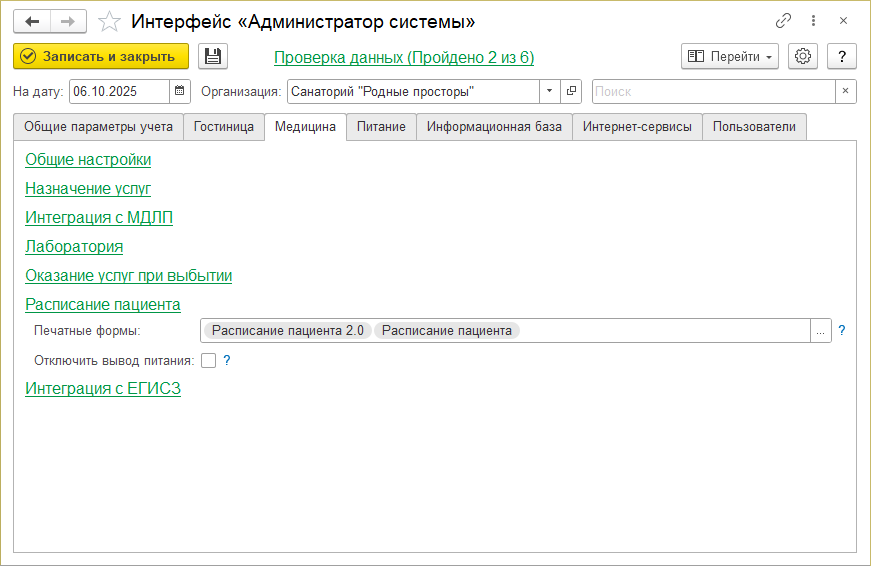This screenshot has width=871, height=566.
Task: Click into the На дату field
Action: coord(119,91)
